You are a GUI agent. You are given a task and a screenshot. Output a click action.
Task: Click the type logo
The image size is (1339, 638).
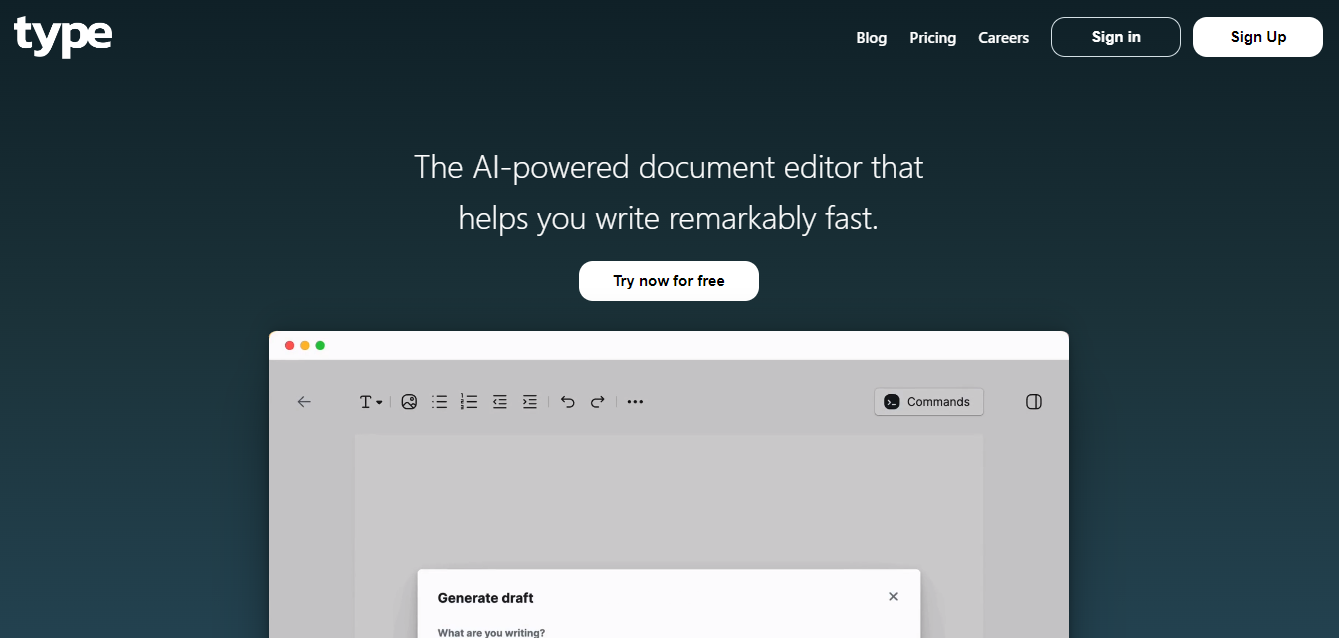click(x=63, y=36)
